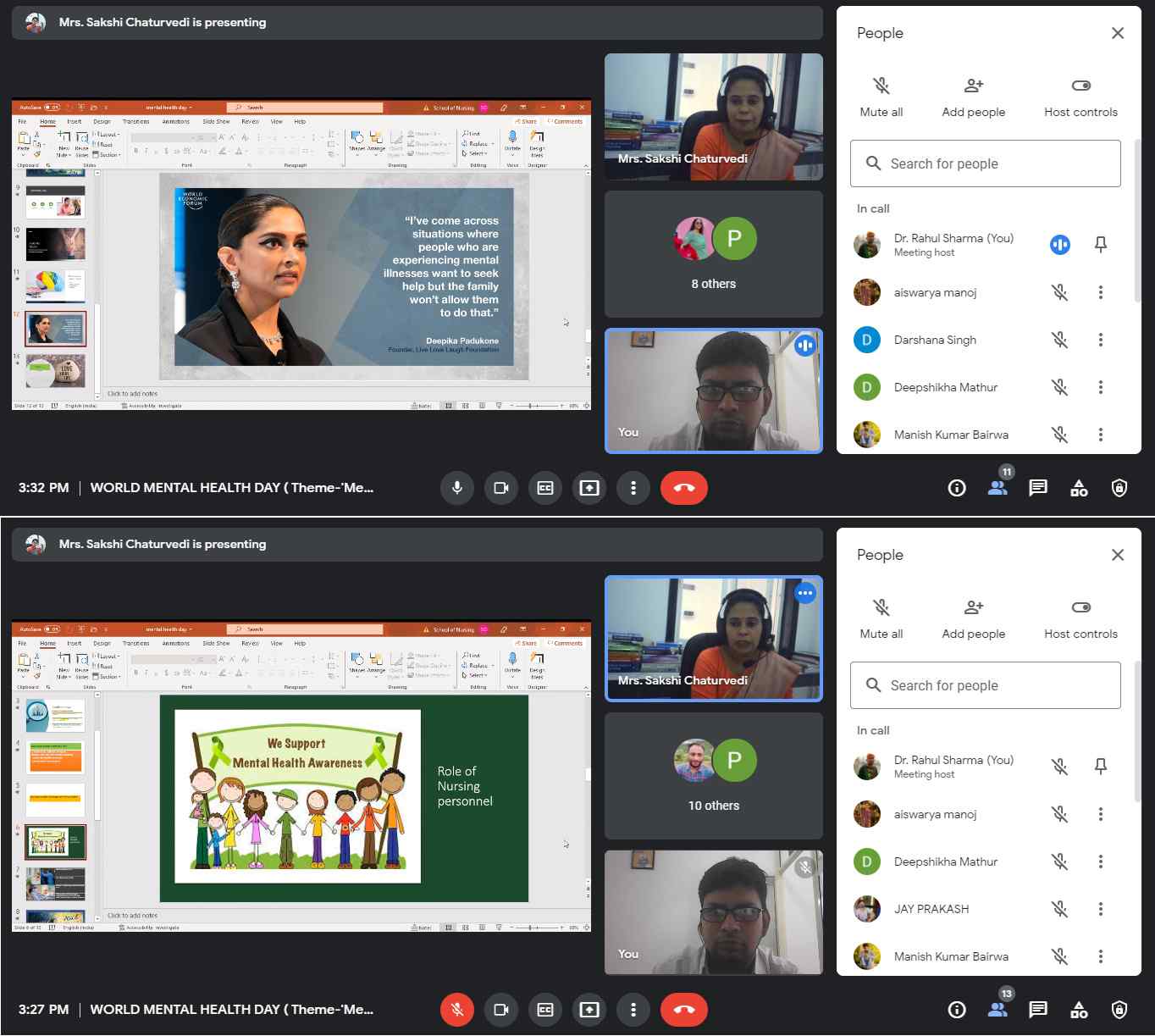This screenshot has width=1155, height=1036.
Task: Open Review tab in PowerPoint above Nursing slide
Action: pos(250,643)
